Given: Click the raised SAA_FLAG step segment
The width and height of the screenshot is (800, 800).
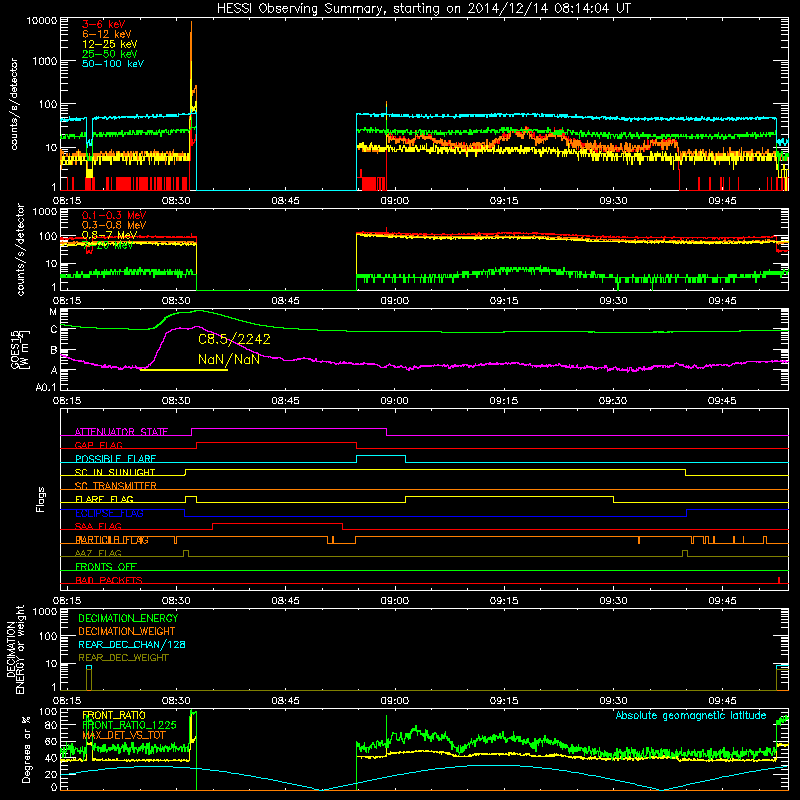Looking at the screenshot, I should point(277,523).
